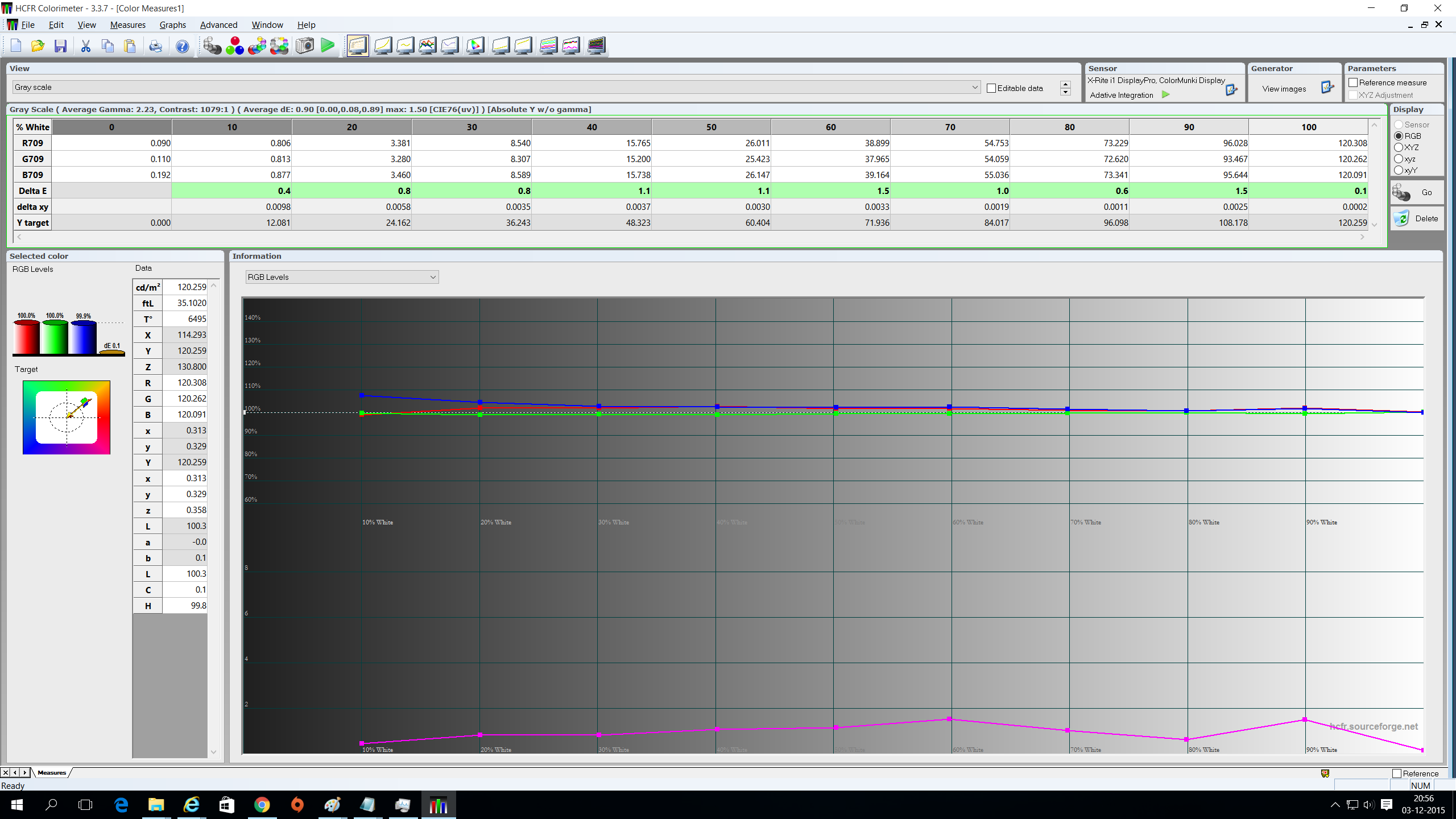Click the save floppy disk icon
Image resolution: width=1456 pixels, height=819 pixels.
coord(60,46)
